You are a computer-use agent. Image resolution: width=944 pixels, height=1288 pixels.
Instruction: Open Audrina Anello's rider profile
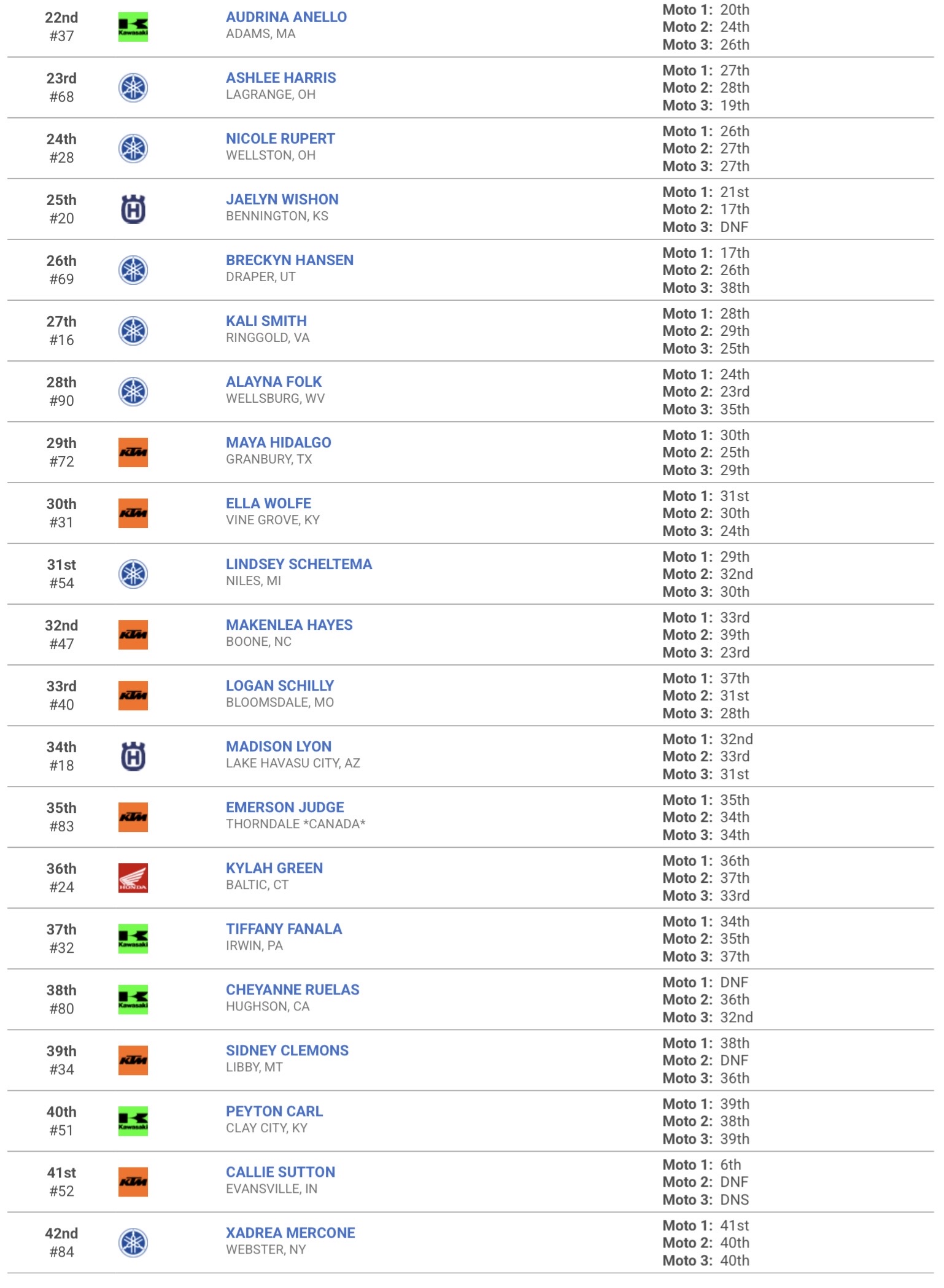tap(286, 17)
